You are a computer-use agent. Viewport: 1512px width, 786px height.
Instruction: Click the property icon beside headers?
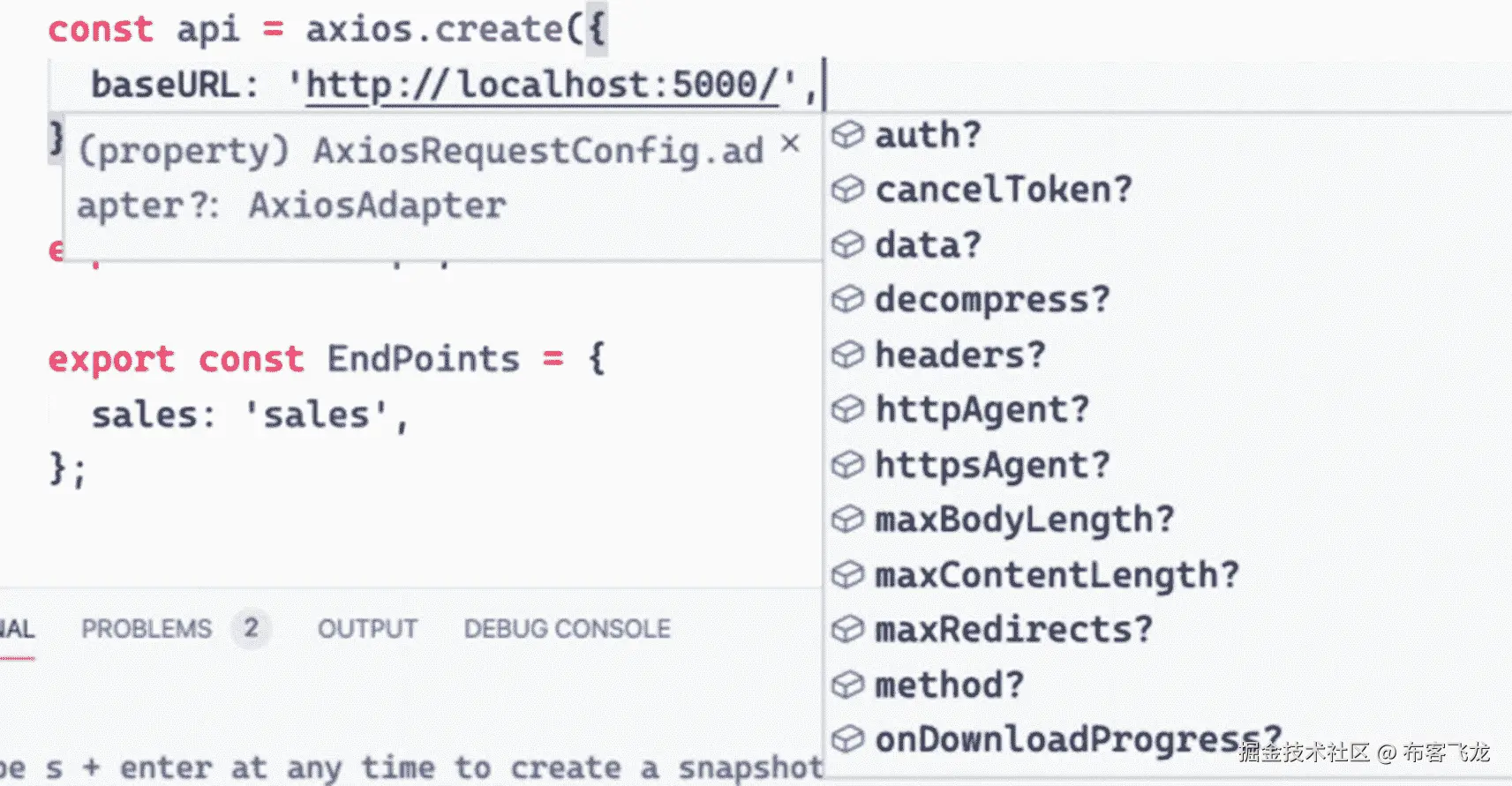tap(847, 355)
